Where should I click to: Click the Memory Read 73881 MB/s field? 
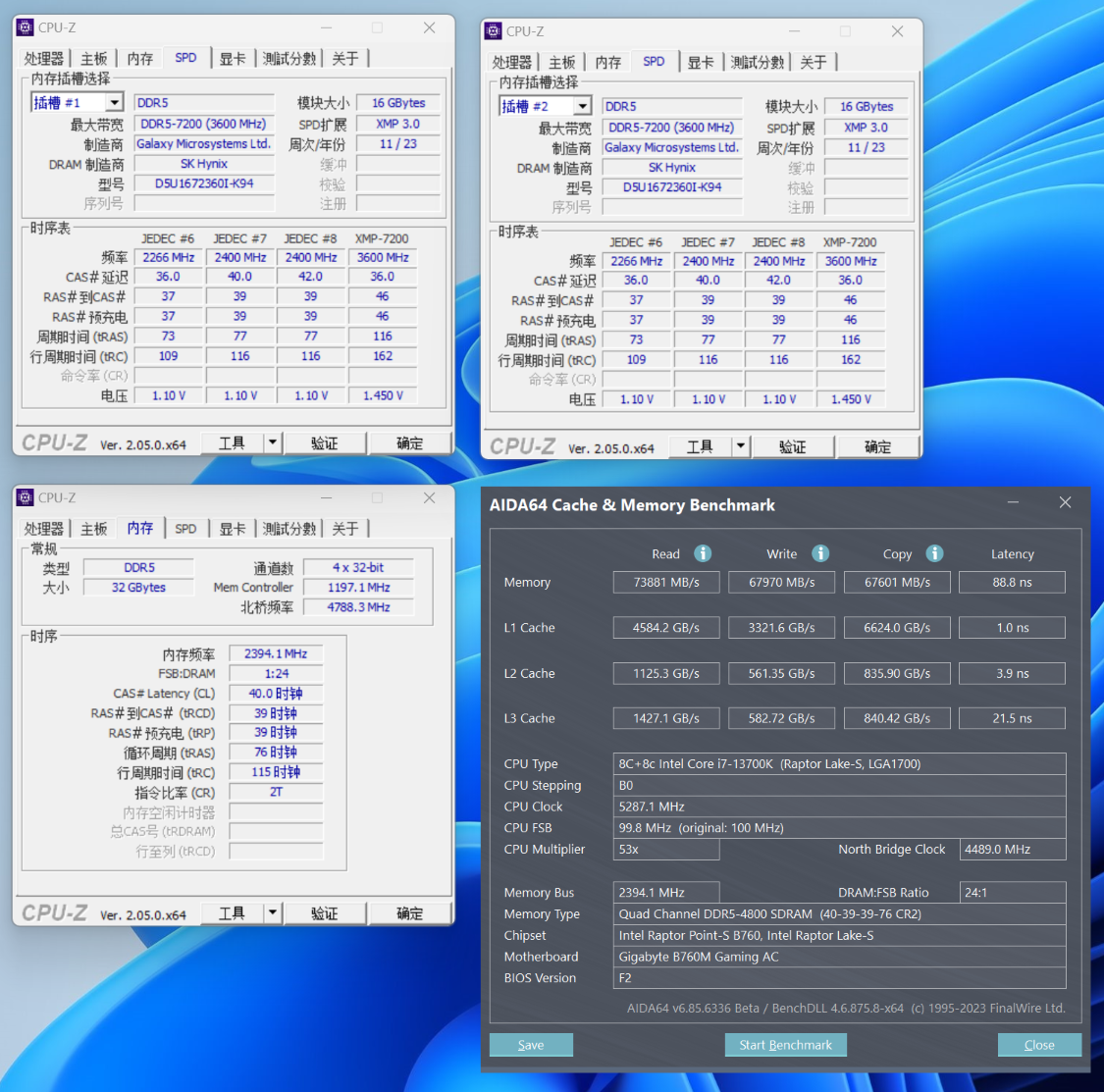[666, 582]
